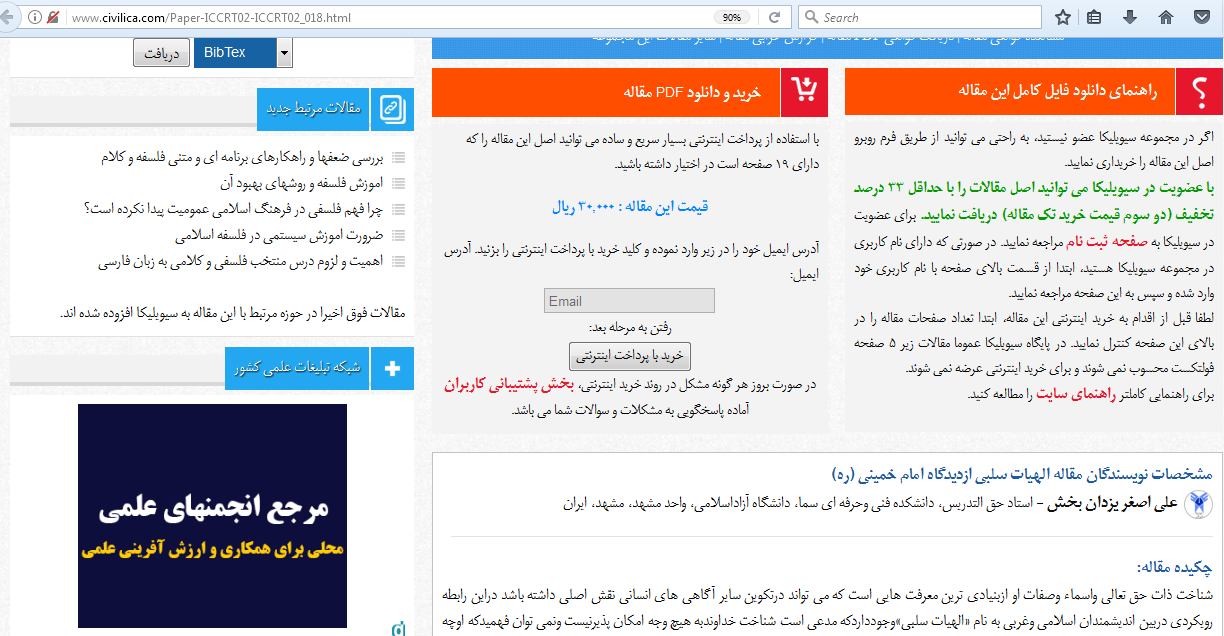Go to the browser home page
The image size is (1224, 636).
pyautogui.click(x=1165, y=17)
